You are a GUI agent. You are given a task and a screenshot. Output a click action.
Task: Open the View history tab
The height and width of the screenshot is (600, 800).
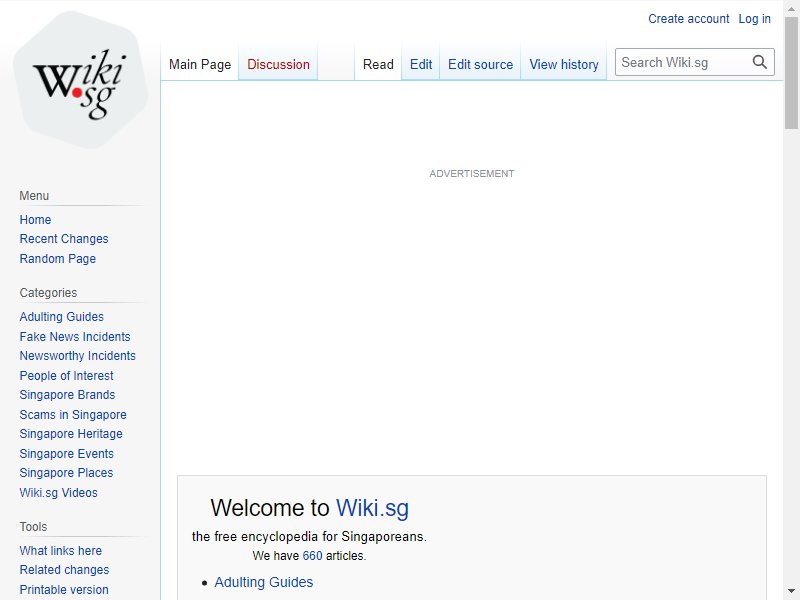click(564, 64)
